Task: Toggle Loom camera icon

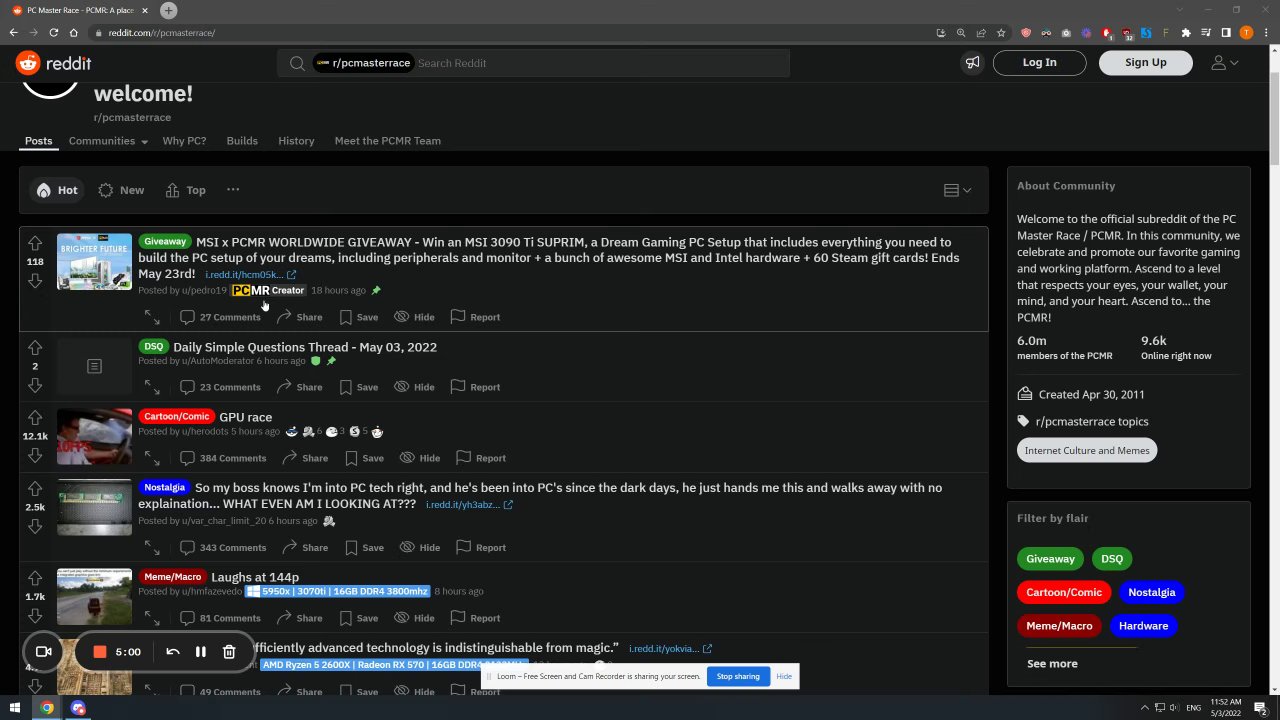Action: (x=44, y=652)
